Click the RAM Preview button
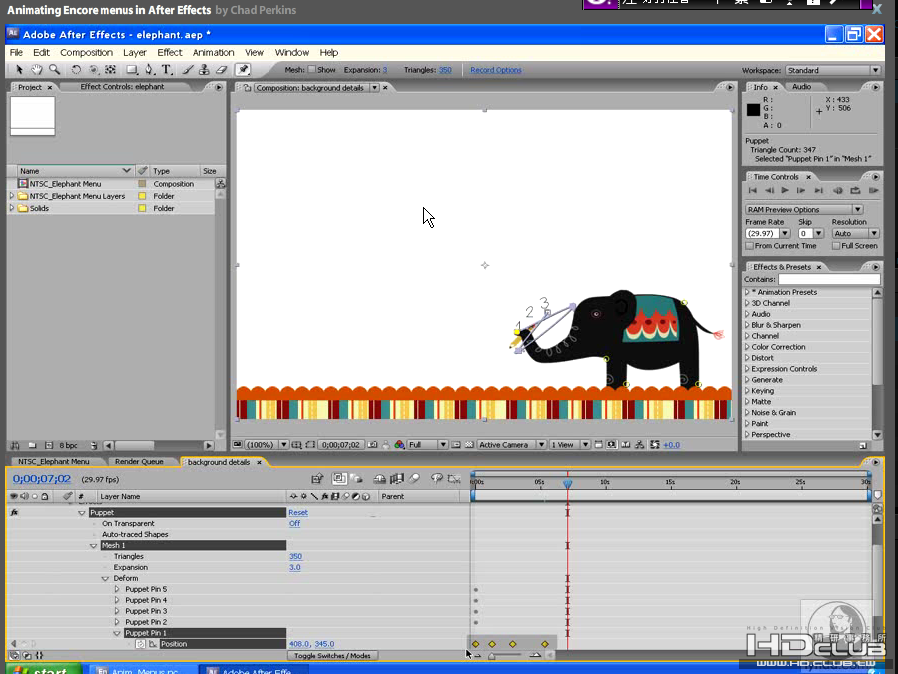The image size is (898, 674). coord(873,190)
